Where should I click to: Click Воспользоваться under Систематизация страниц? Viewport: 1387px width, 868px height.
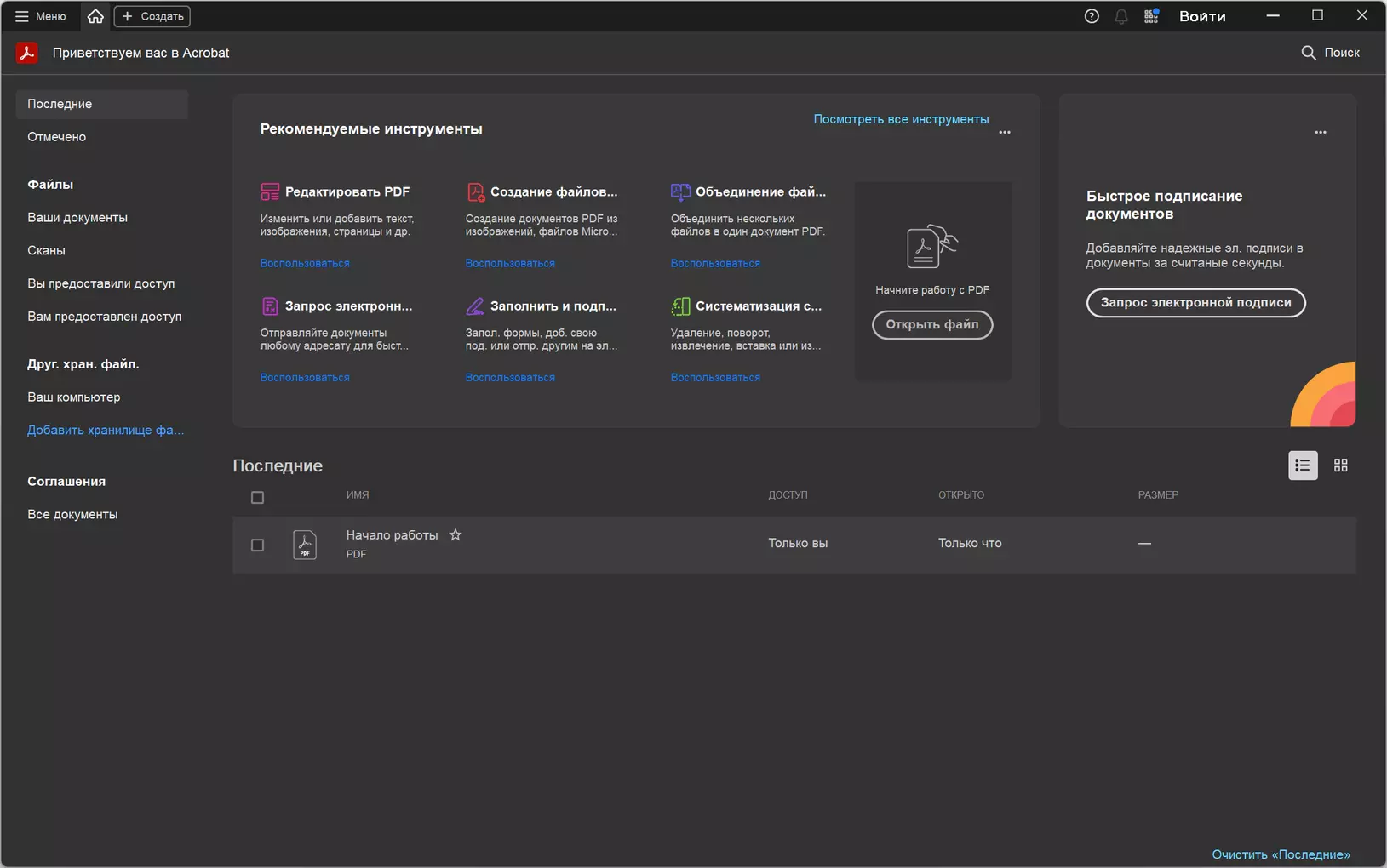tap(715, 378)
